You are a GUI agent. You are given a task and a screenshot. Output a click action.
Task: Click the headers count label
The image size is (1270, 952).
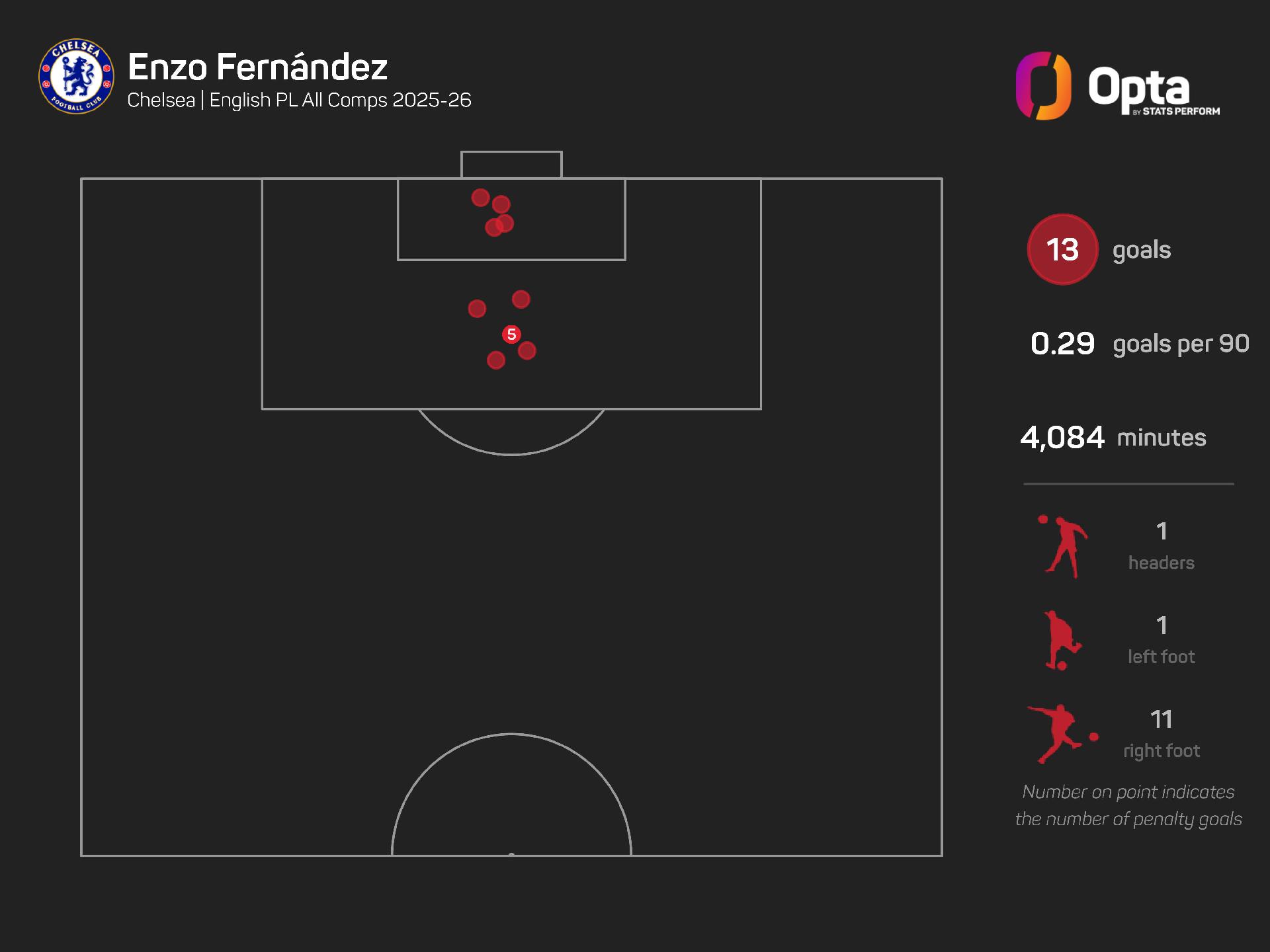pyautogui.click(x=1161, y=563)
